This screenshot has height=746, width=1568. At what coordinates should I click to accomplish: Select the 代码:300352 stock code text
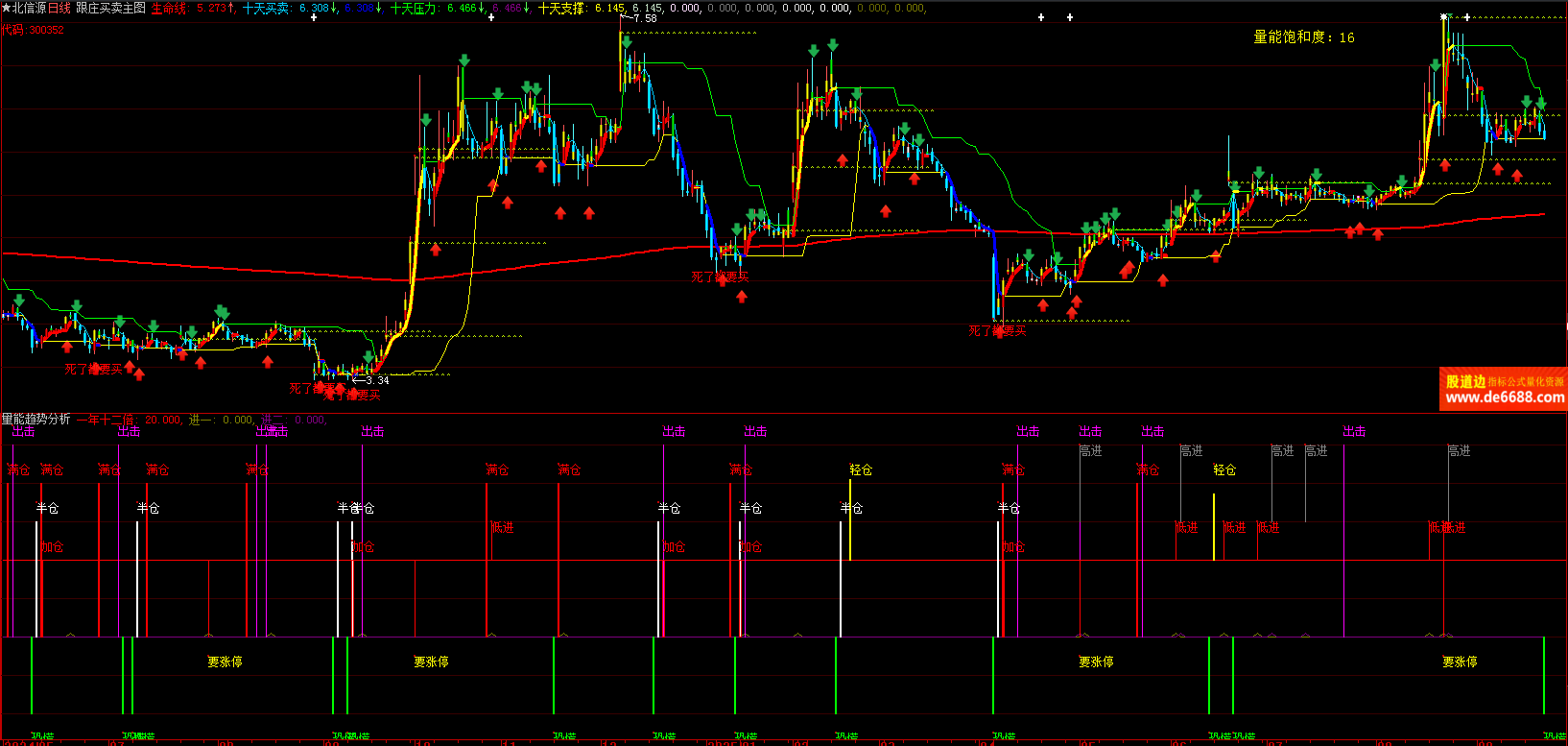[x=33, y=30]
